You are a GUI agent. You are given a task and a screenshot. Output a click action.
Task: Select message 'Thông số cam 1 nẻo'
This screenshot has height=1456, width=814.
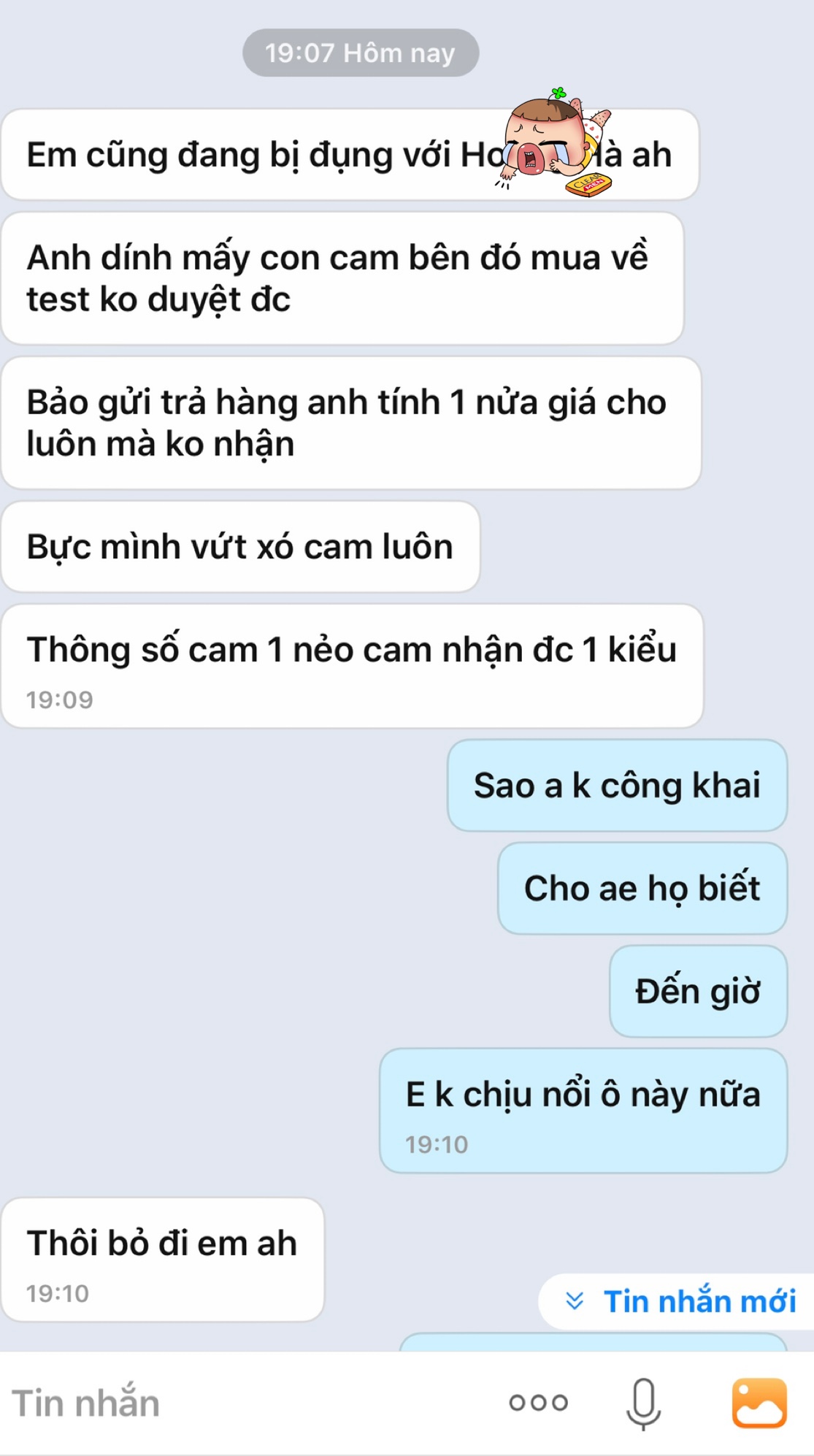tap(352, 665)
